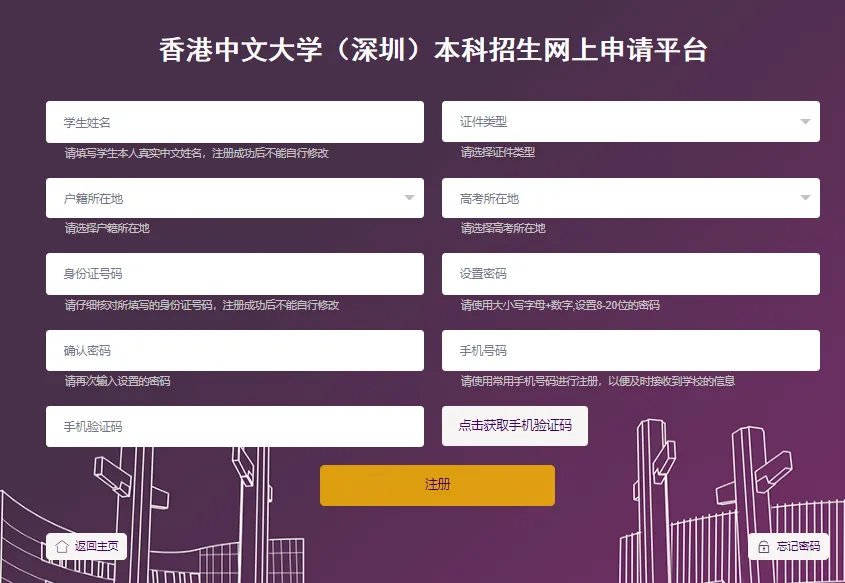Click hint text 请选择高考所在地
Screen dimensions: 845x583
pyautogui.click(x=503, y=228)
